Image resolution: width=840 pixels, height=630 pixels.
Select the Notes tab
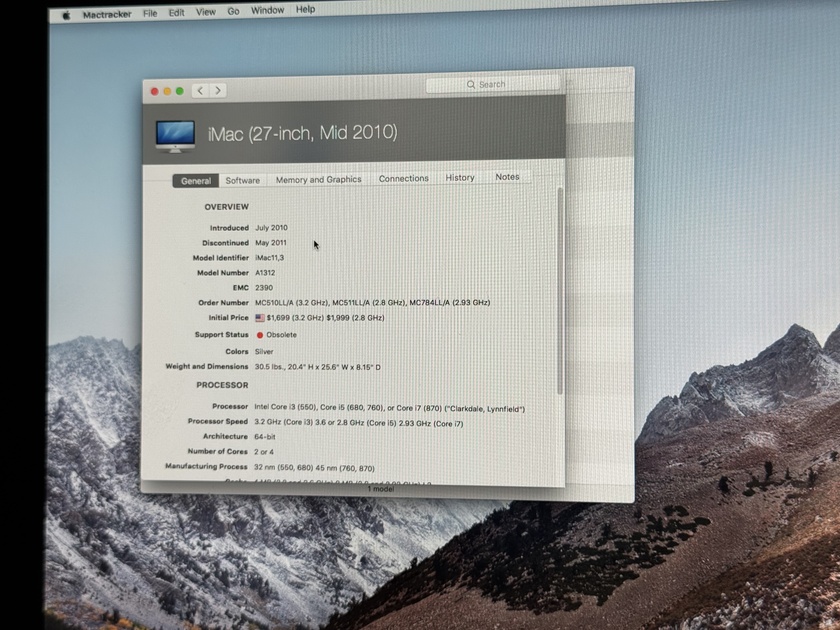click(507, 176)
